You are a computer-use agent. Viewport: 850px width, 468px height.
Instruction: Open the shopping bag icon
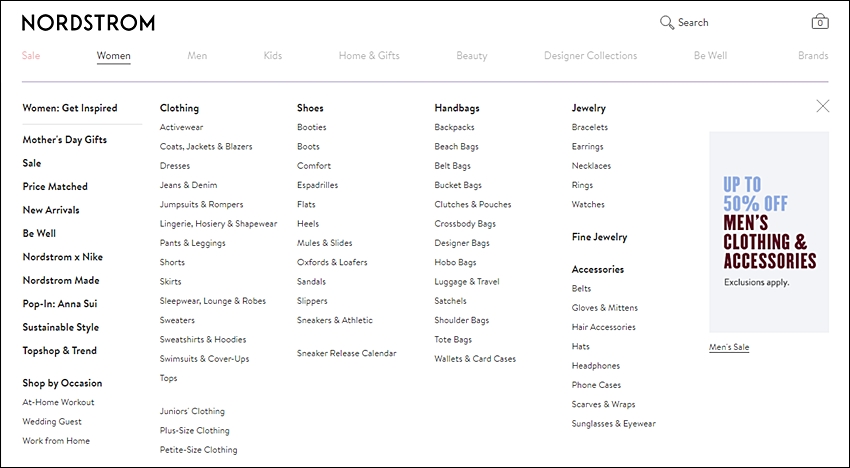pyautogui.click(x=820, y=22)
